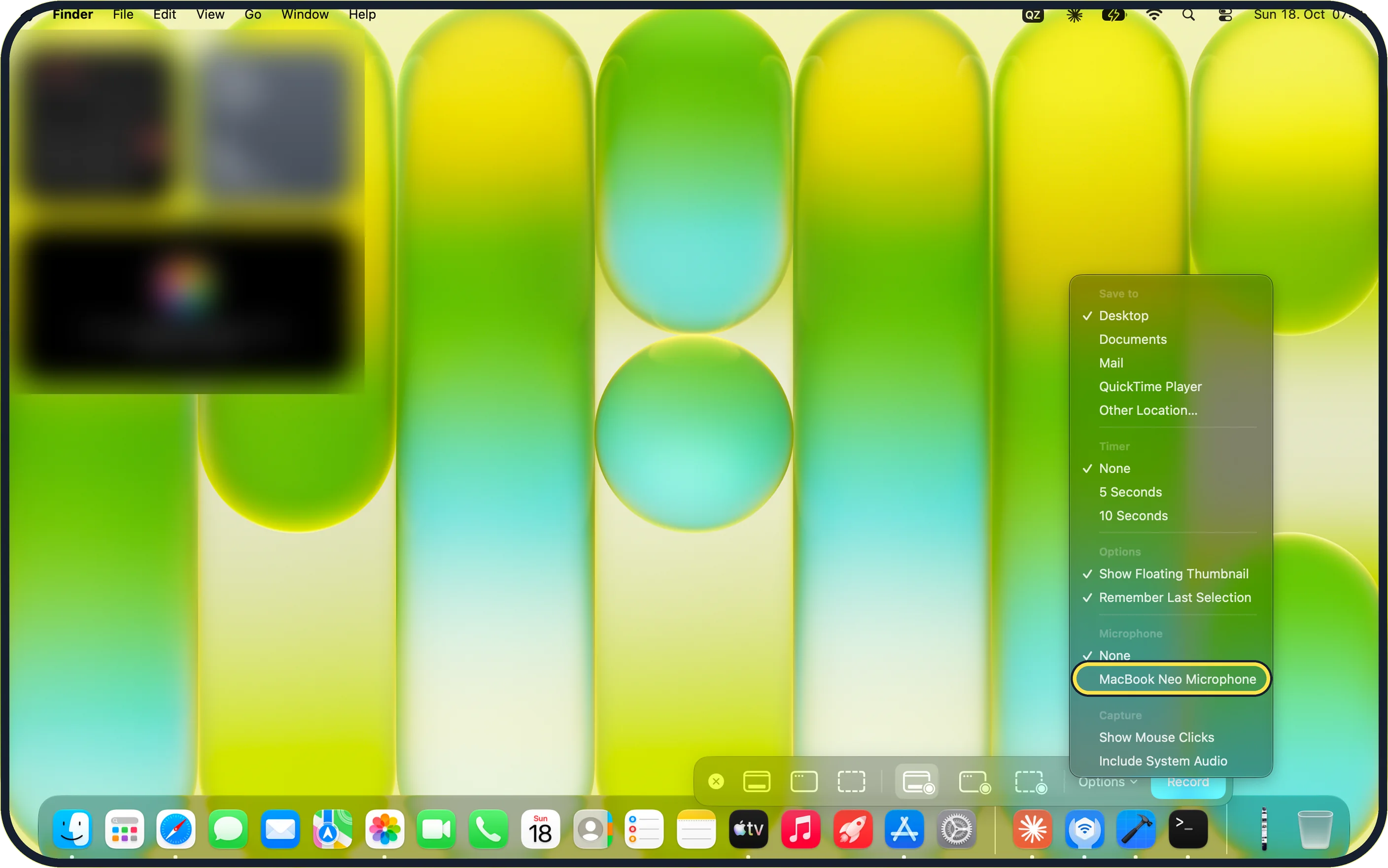Select Record Selected Window tool

pos(974,781)
